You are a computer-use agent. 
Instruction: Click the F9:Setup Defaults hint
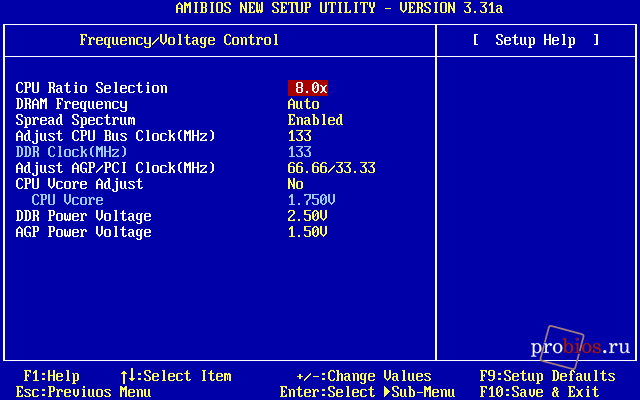pos(547,376)
